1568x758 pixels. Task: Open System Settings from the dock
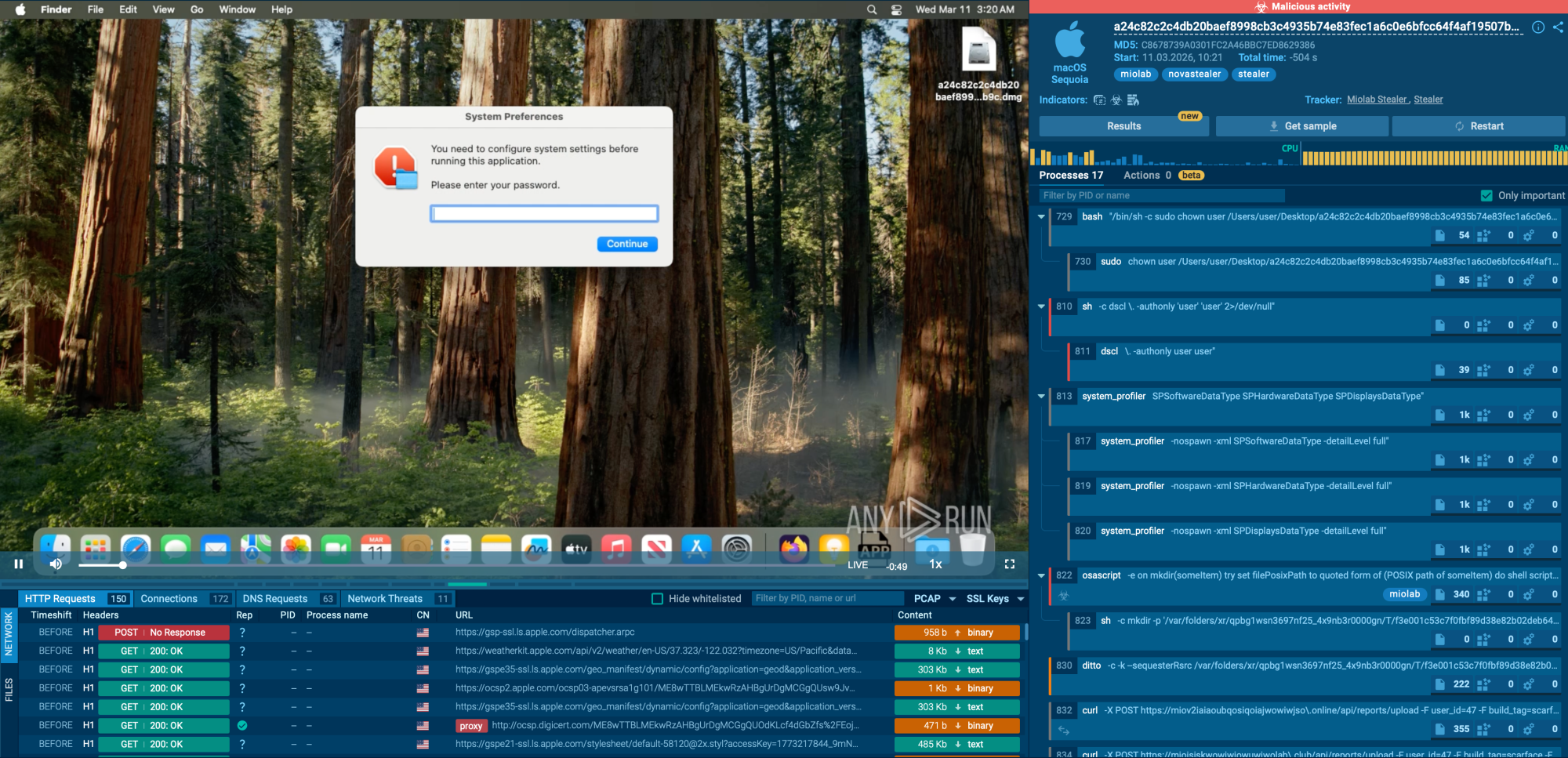pos(736,549)
